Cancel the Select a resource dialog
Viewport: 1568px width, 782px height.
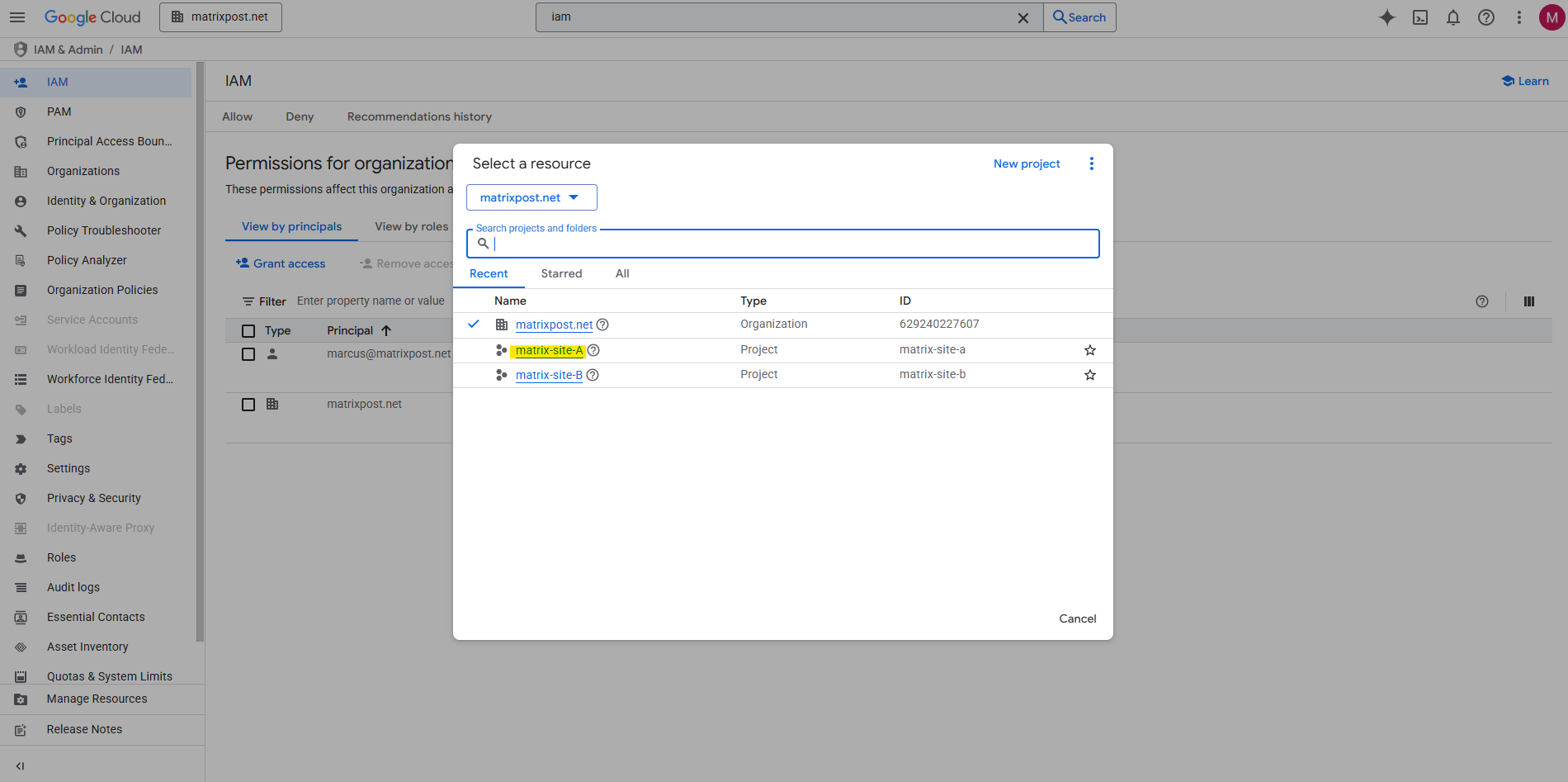1077,618
